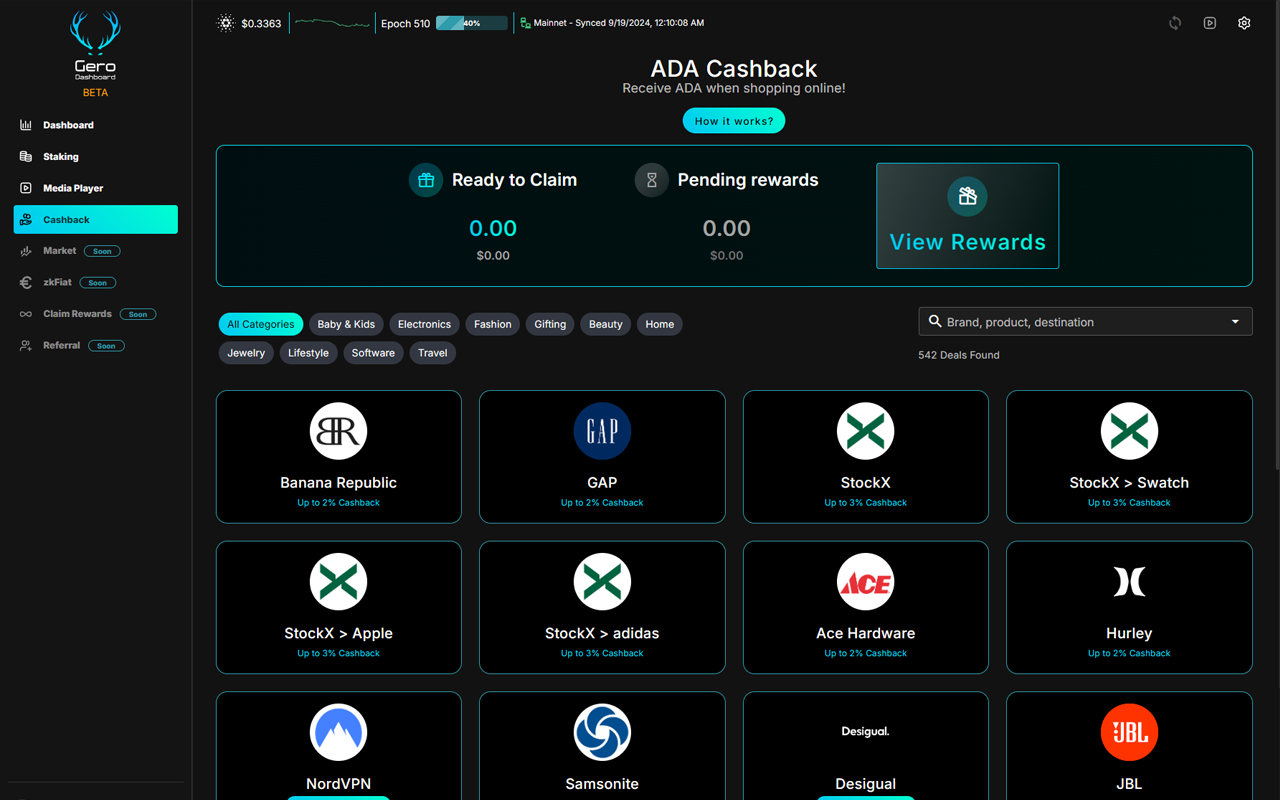This screenshot has height=800, width=1280.
Task: Click View Rewards
Action: coord(967,216)
